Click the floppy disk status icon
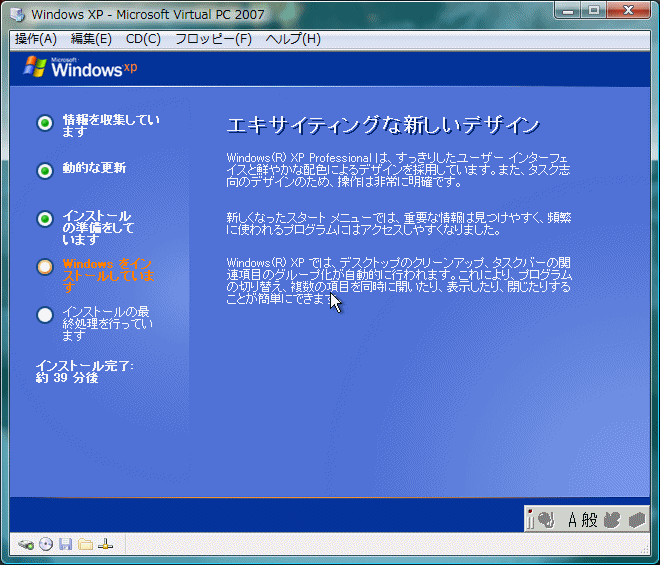Image resolution: width=660 pixels, height=565 pixels. pos(65,544)
